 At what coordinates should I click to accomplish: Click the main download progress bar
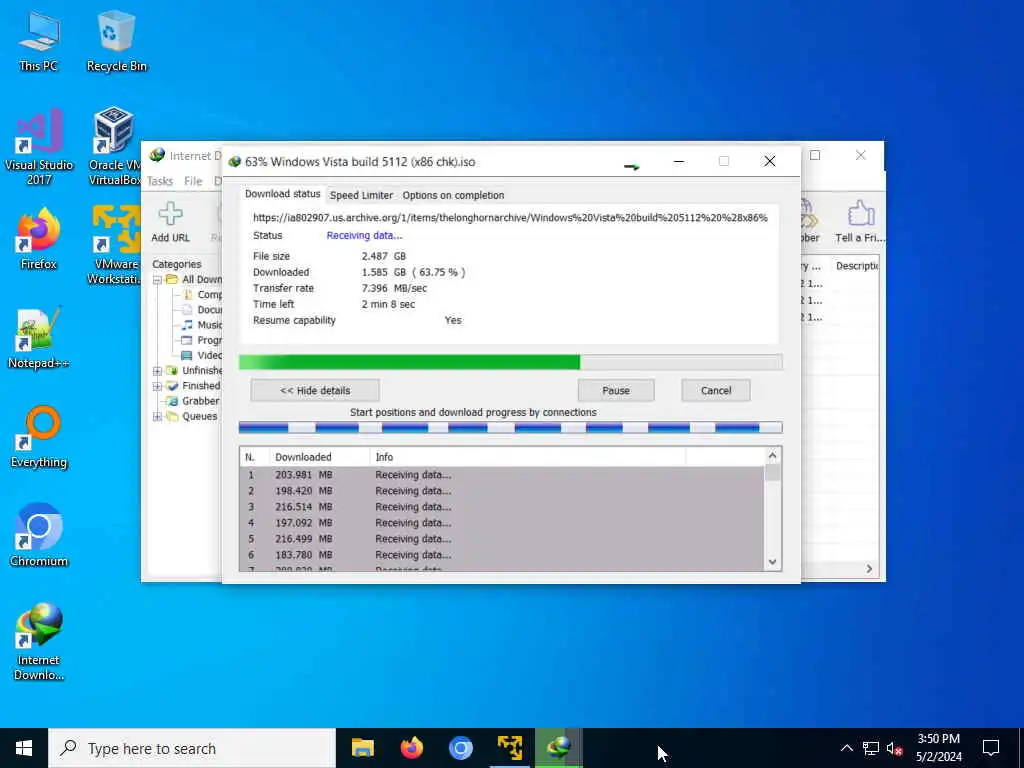[x=510, y=362]
